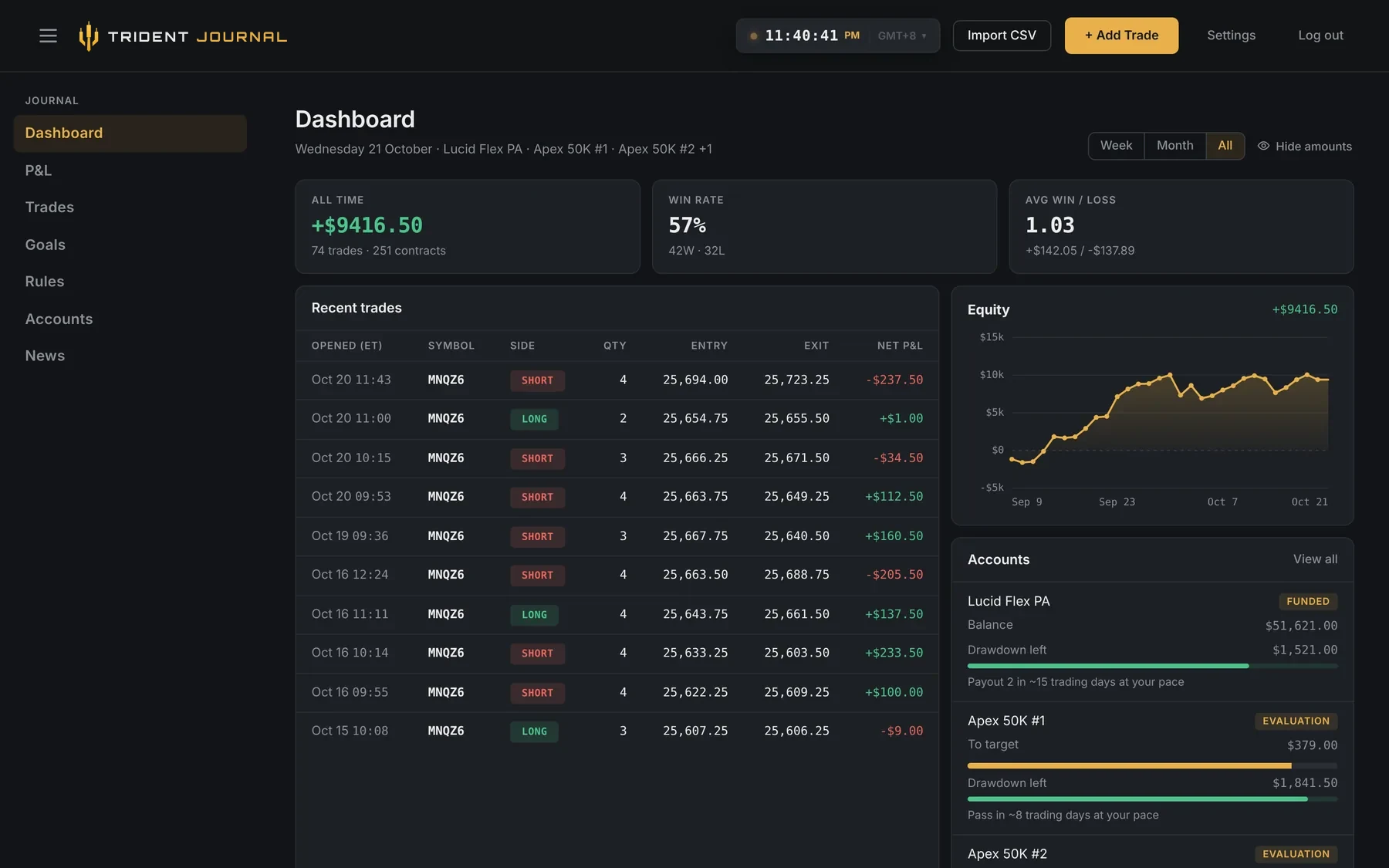Click the Trident Journal trident logo

pos(89,35)
